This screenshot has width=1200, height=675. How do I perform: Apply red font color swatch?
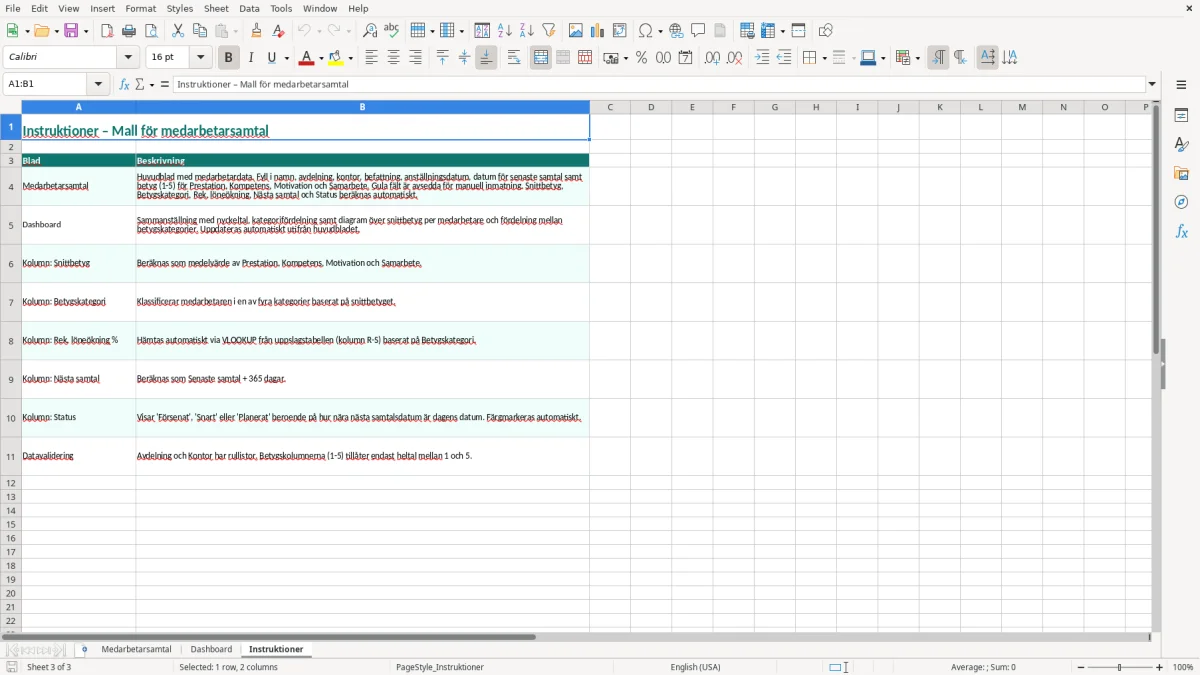point(307,58)
